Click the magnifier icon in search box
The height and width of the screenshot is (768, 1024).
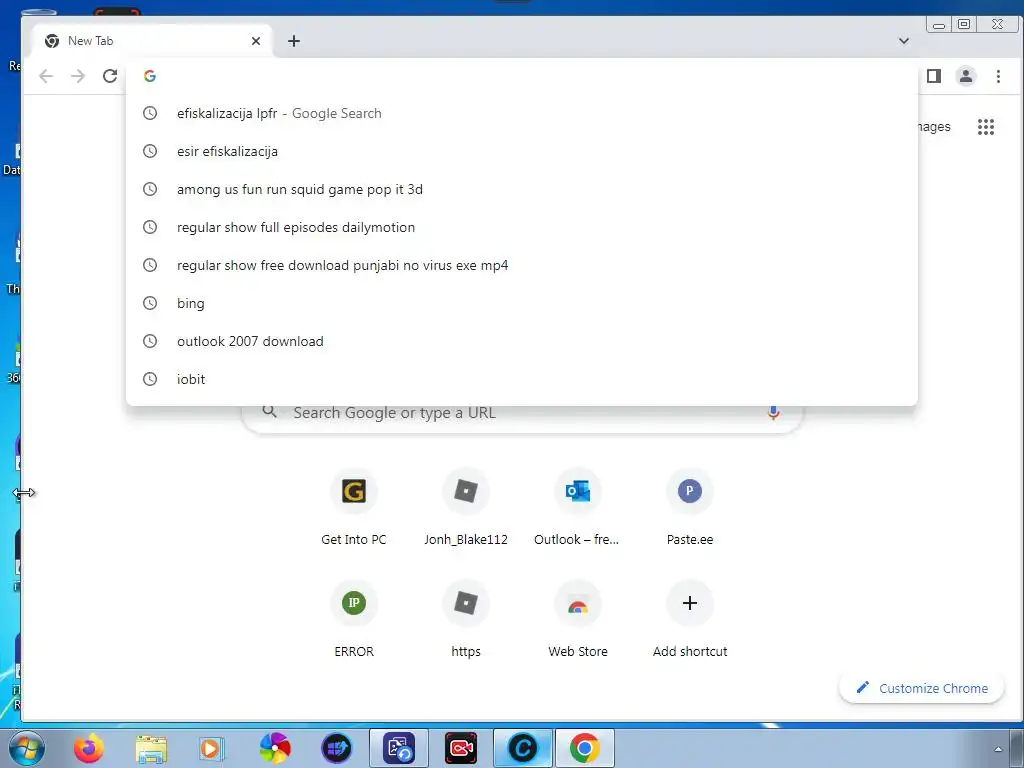[x=269, y=412]
